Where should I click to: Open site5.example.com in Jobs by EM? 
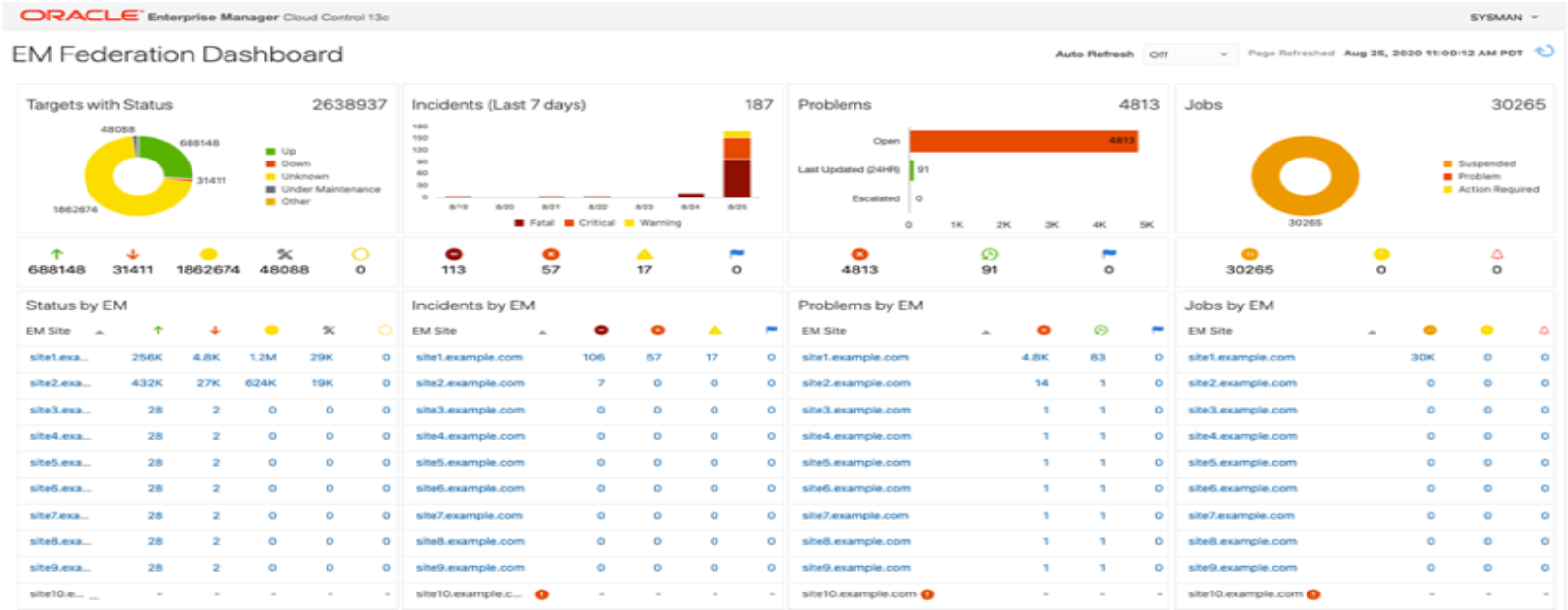(x=1241, y=462)
